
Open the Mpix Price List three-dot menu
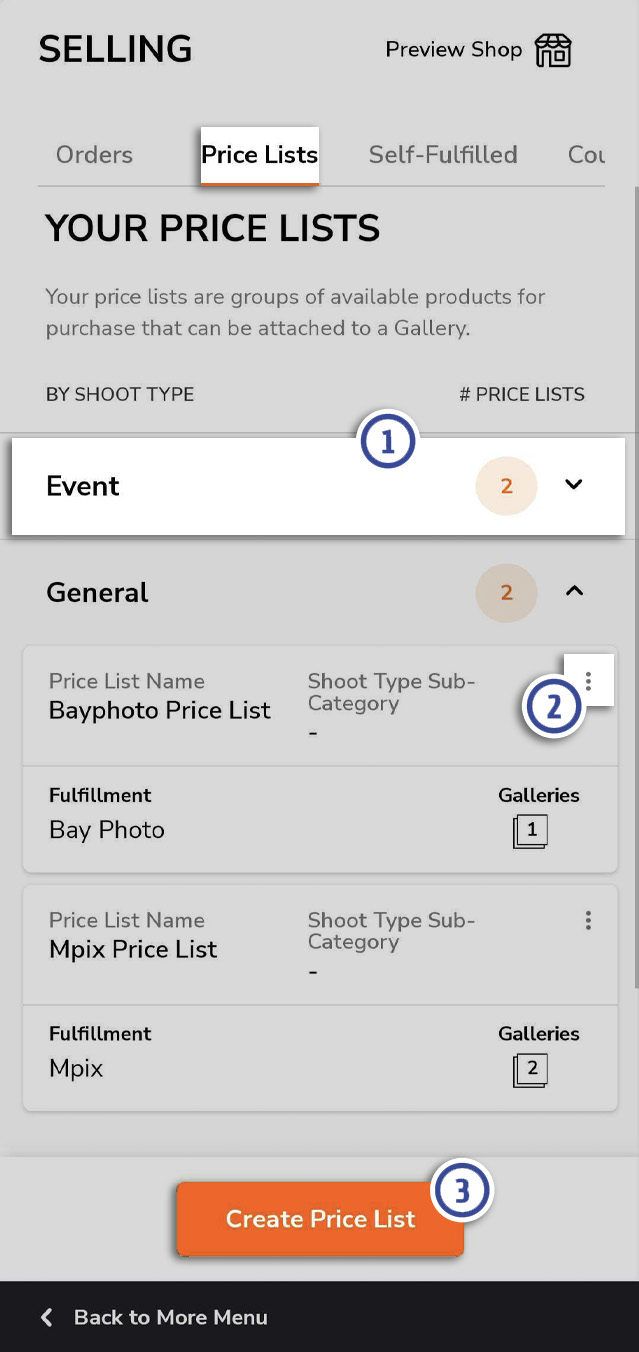coord(588,920)
